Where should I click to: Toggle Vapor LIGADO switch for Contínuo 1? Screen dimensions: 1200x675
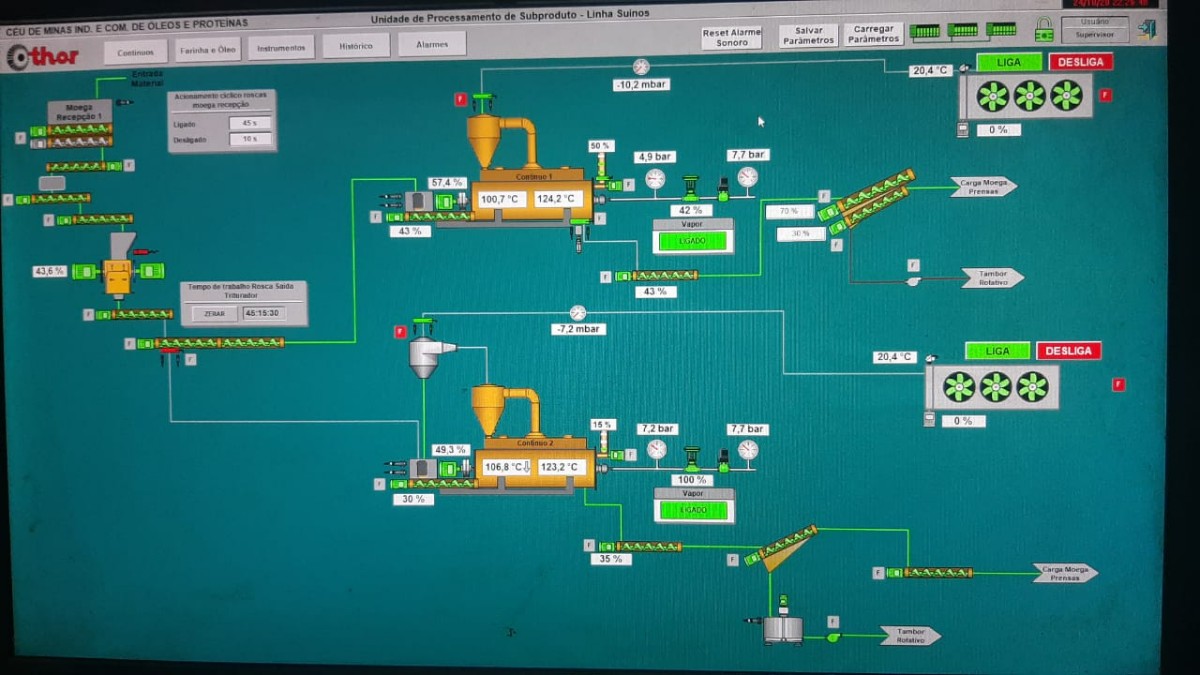point(692,242)
